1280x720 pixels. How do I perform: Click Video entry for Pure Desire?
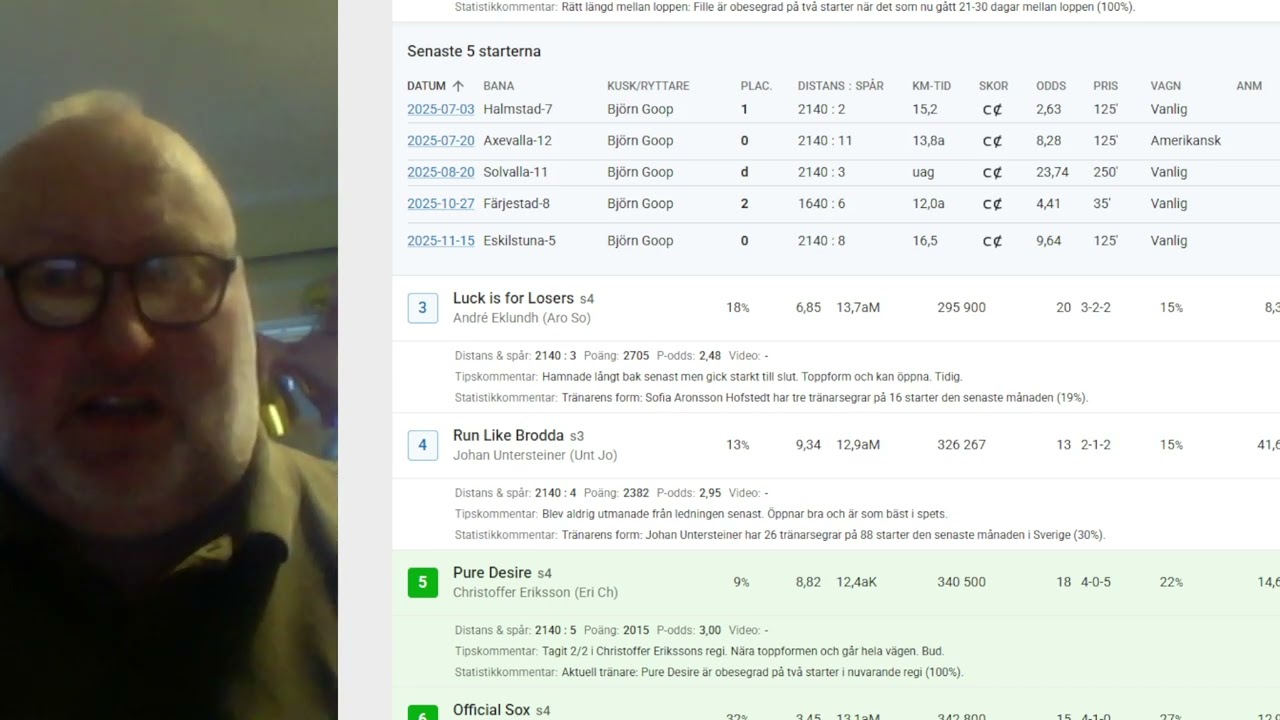click(x=748, y=631)
